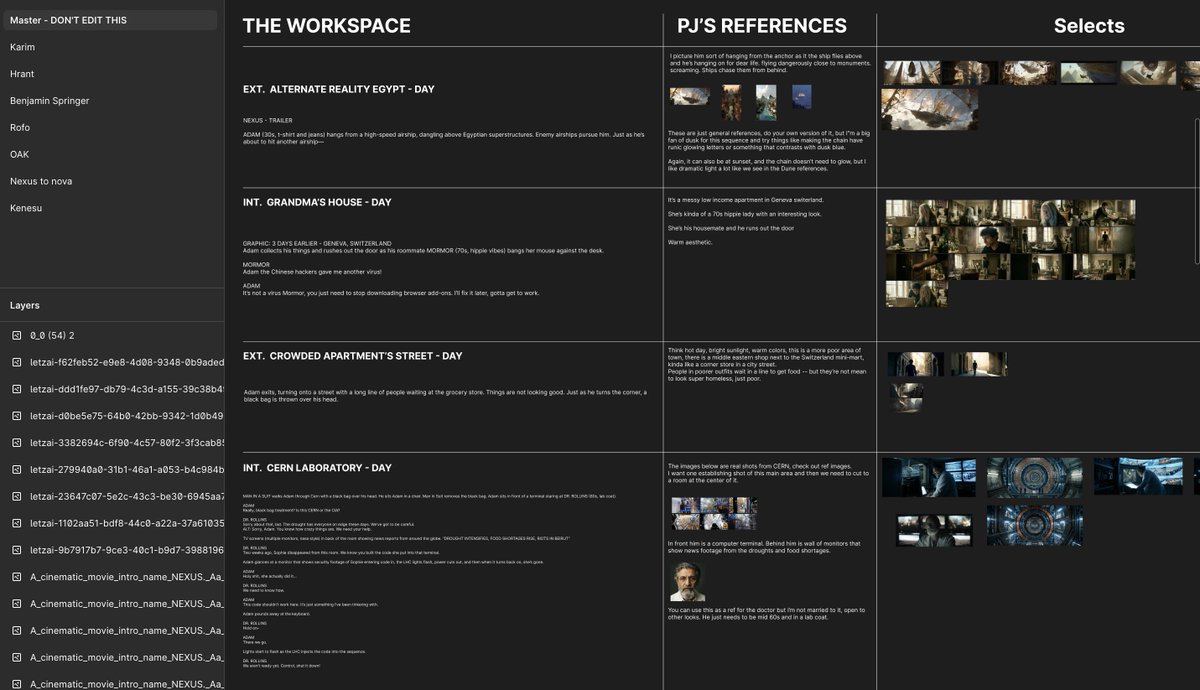Switch to the Benjamin Springer page

pyautogui.click(x=49, y=101)
